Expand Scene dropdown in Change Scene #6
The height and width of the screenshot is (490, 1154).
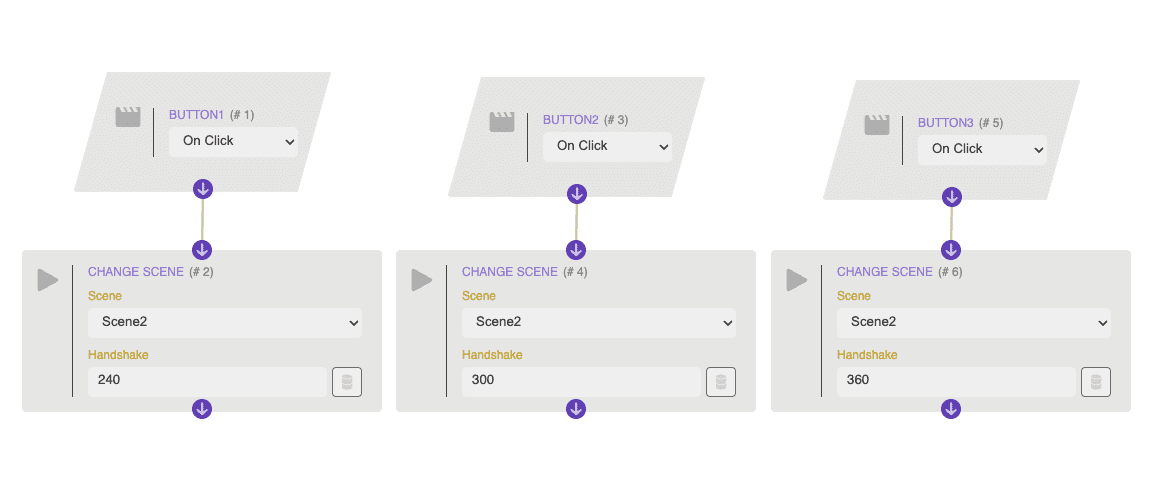(974, 322)
